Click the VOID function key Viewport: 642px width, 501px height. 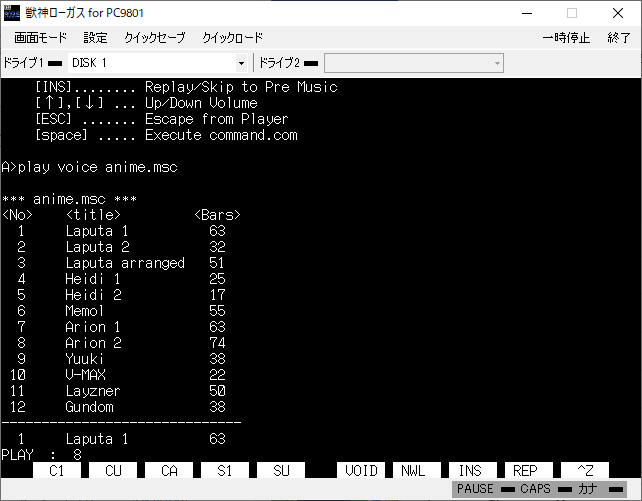(x=361, y=470)
